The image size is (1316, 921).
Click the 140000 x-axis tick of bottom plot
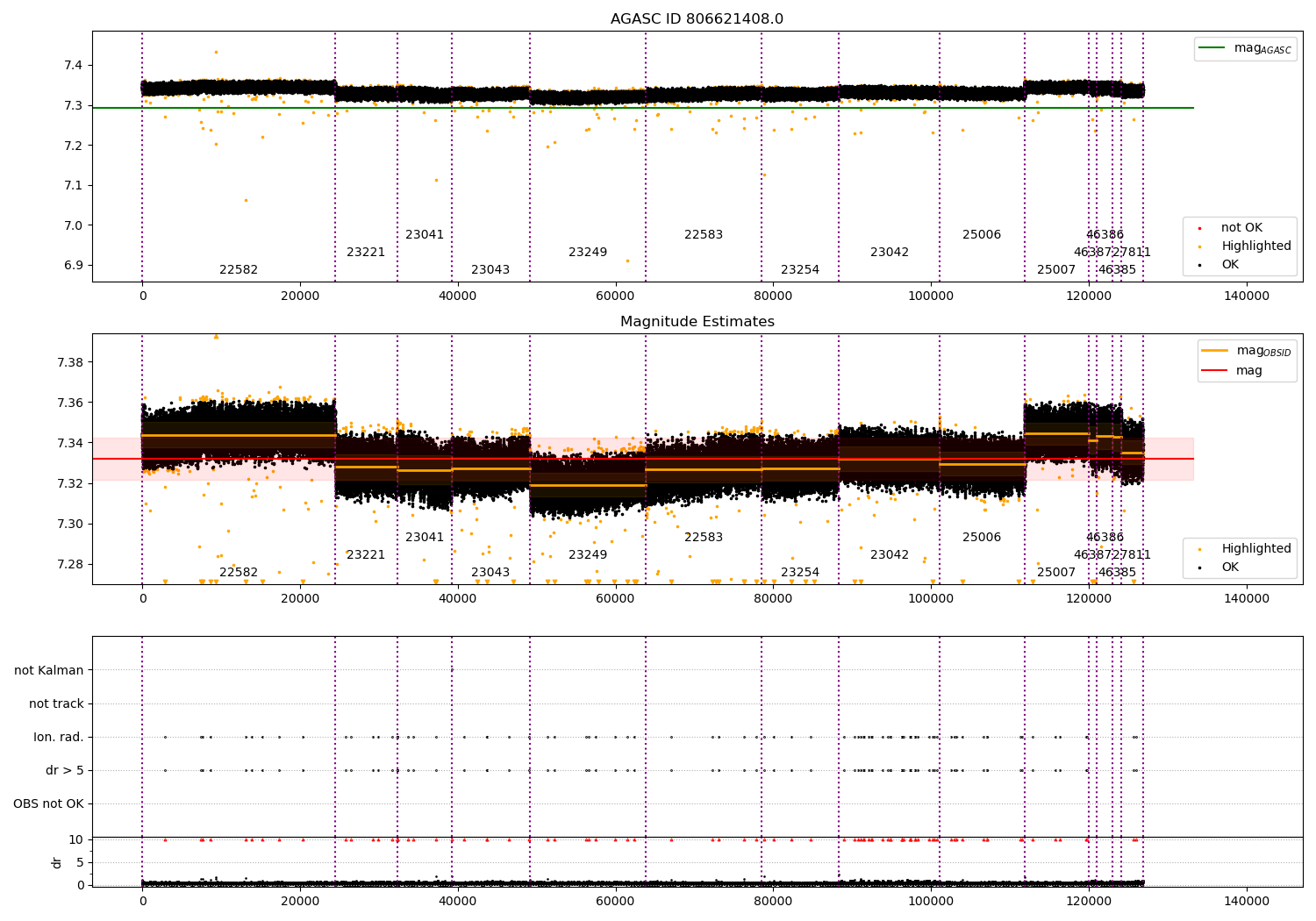[x=1246, y=901]
